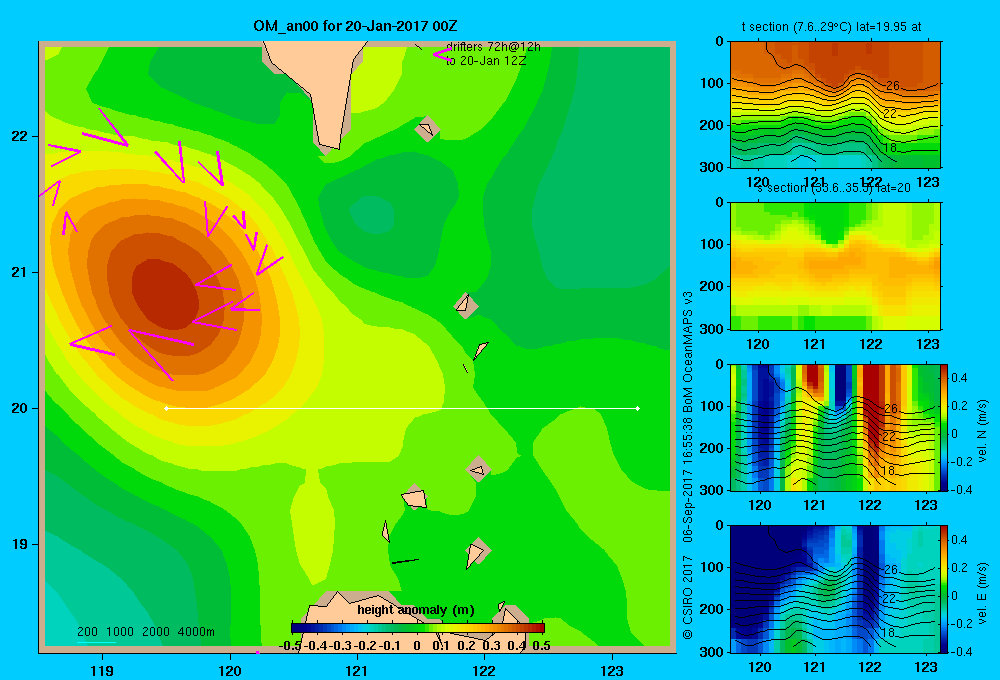The height and width of the screenshot is (680, 1000).
Task: Click the white transect line at latitude 20
Action: pyautogui.click(x=402, y=408)
